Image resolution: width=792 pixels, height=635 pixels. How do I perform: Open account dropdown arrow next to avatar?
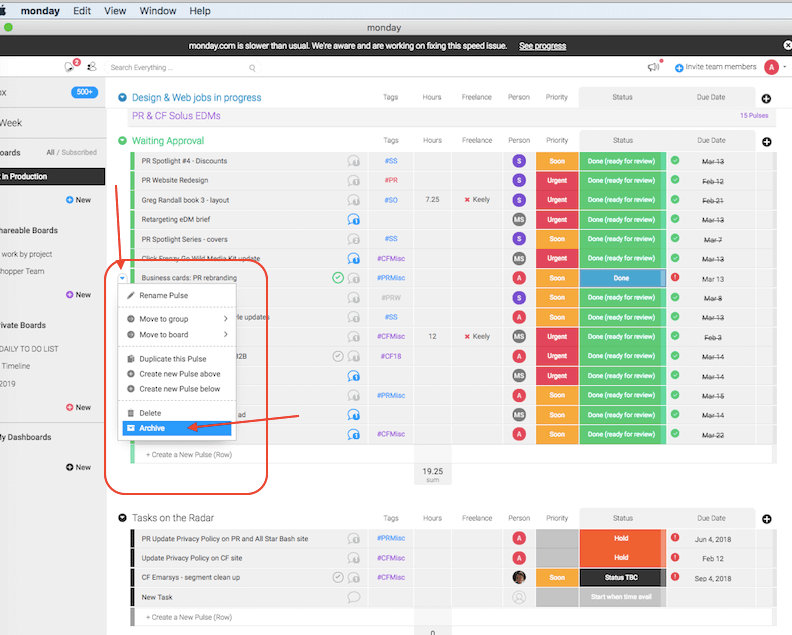(784, 67)
